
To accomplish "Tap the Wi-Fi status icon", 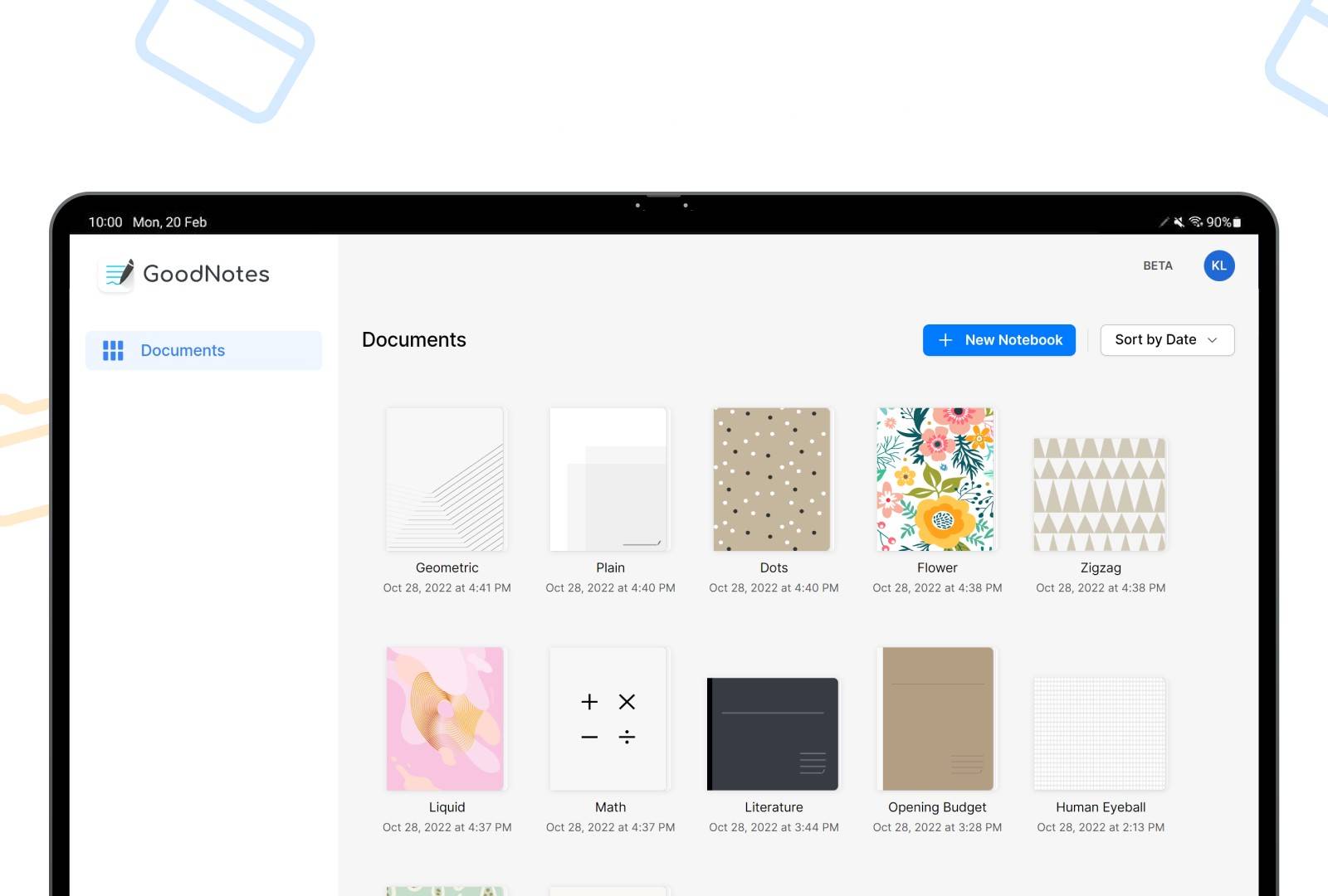I will (1195, 222).
